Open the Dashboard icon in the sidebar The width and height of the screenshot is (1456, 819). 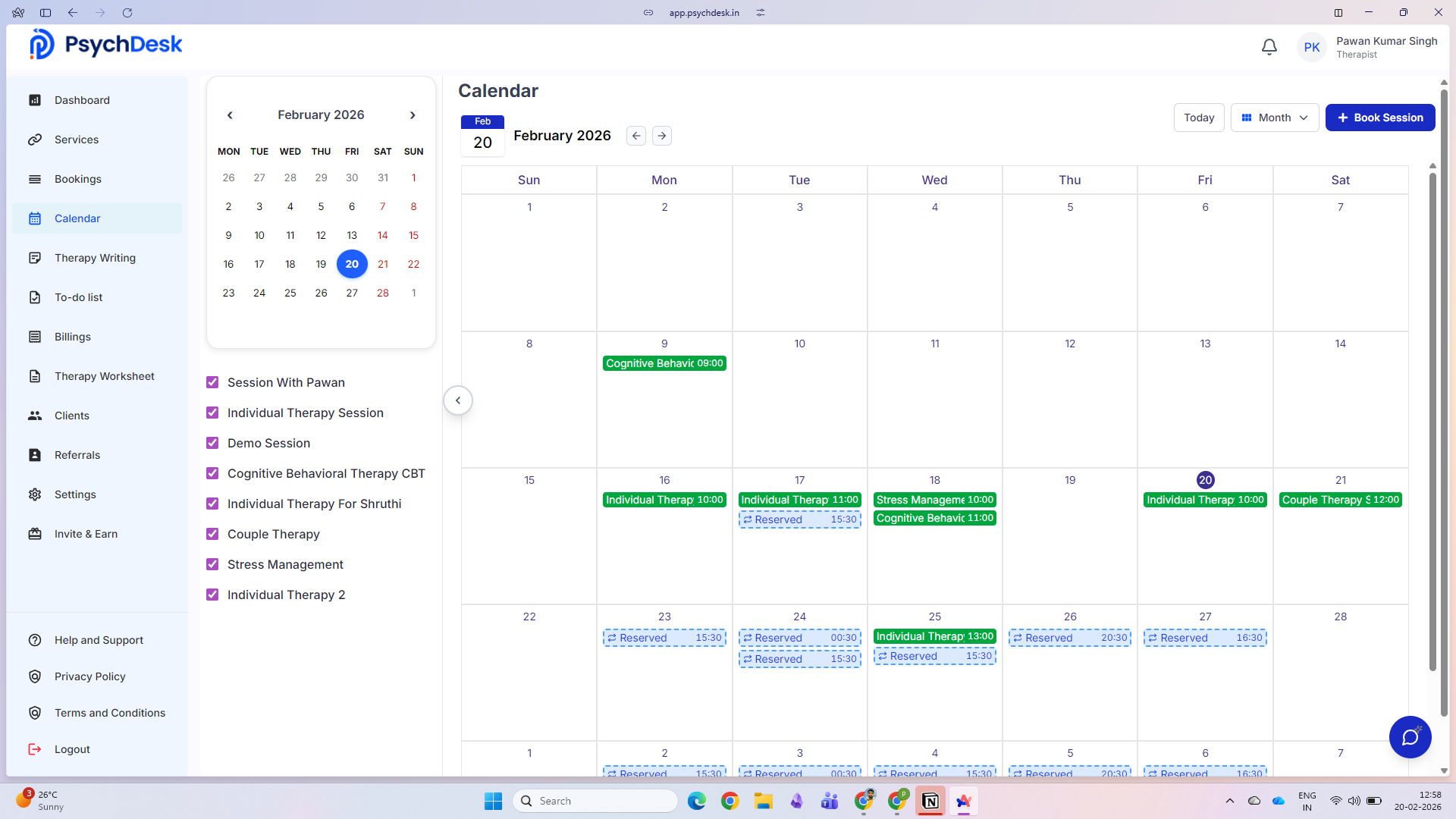[35, 99]
